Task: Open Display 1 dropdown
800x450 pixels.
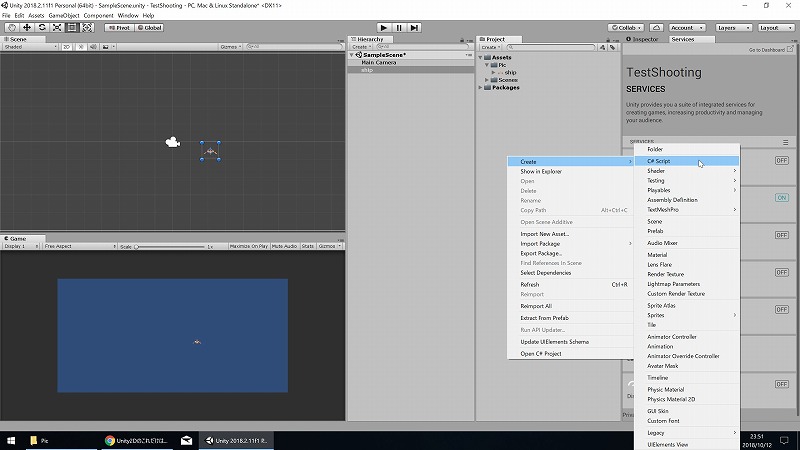Action: pyautogui.click(x=21, y=246)
